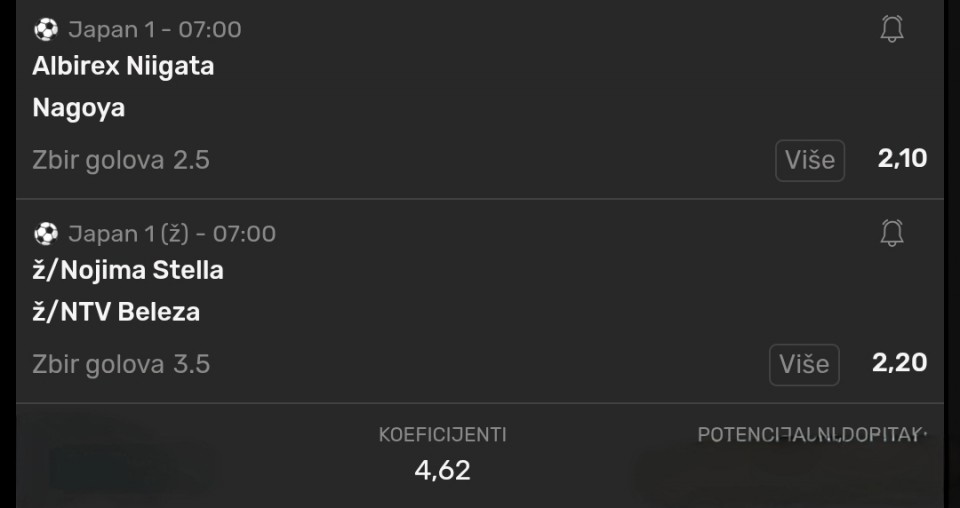Viewport: 960px width, 508px height.
Task: Click the Zbir golova 3.5 market label
Action: [x=121, y=364]
